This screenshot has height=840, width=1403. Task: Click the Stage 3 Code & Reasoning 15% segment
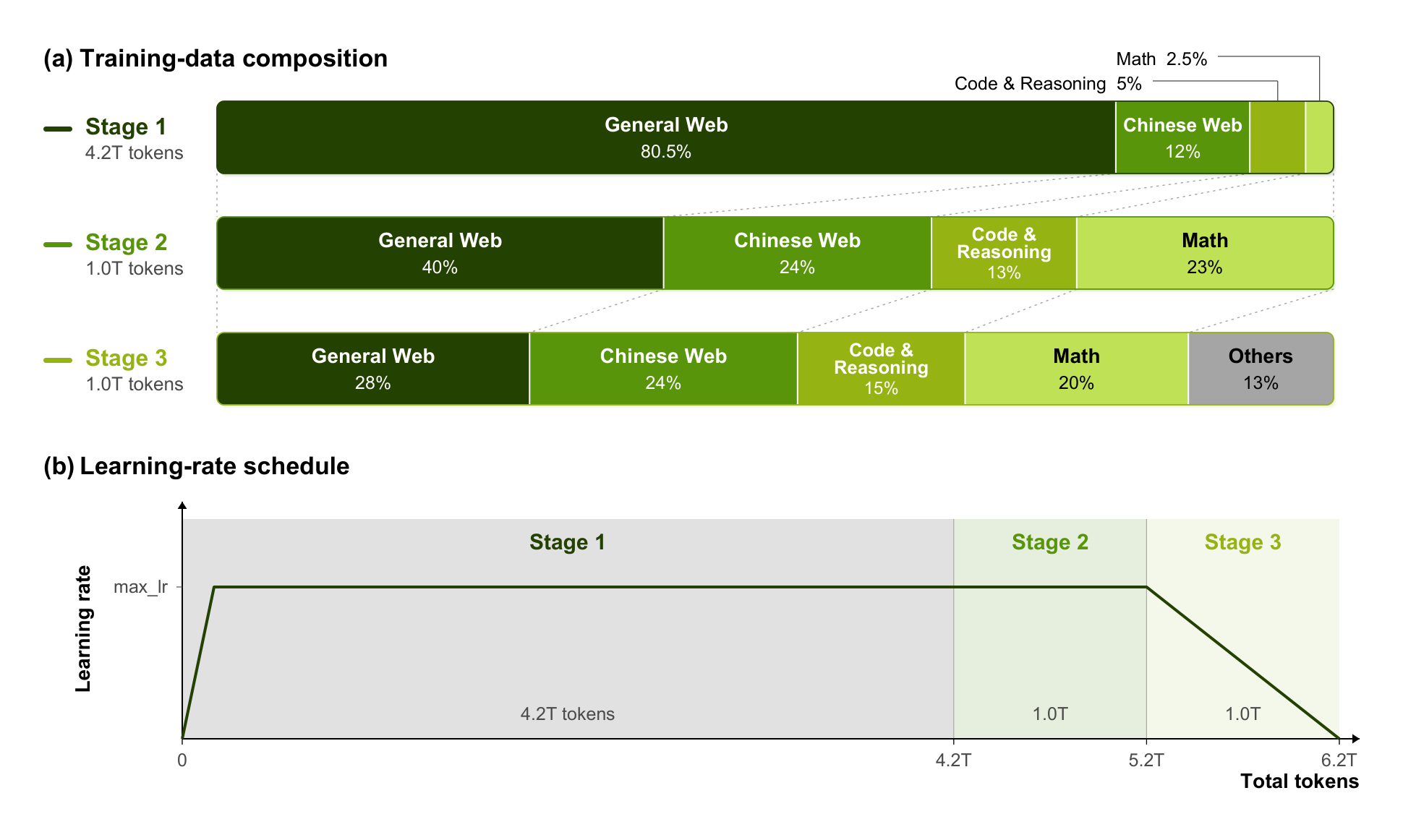pos(881,369)
